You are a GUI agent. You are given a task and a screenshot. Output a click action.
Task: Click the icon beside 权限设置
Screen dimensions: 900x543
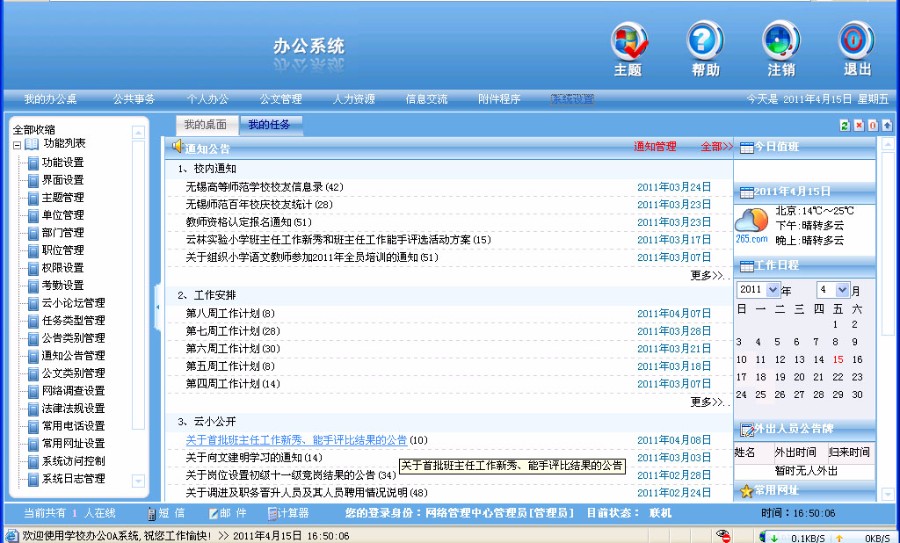pyautogui.click(x=34, y=269)
